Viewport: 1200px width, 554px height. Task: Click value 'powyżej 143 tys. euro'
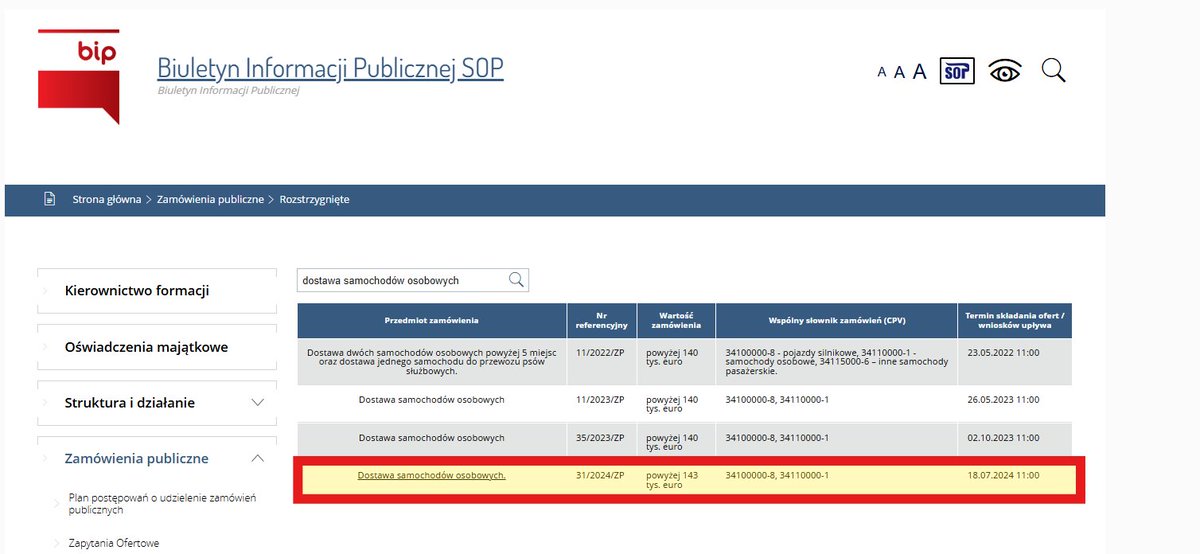672,480
